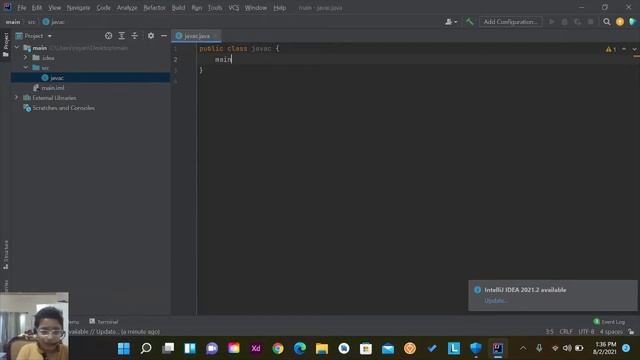The height and width of the screenshot is (360, 640).
Task: Click the Update link in notification
Action: (x=496, y=301)
